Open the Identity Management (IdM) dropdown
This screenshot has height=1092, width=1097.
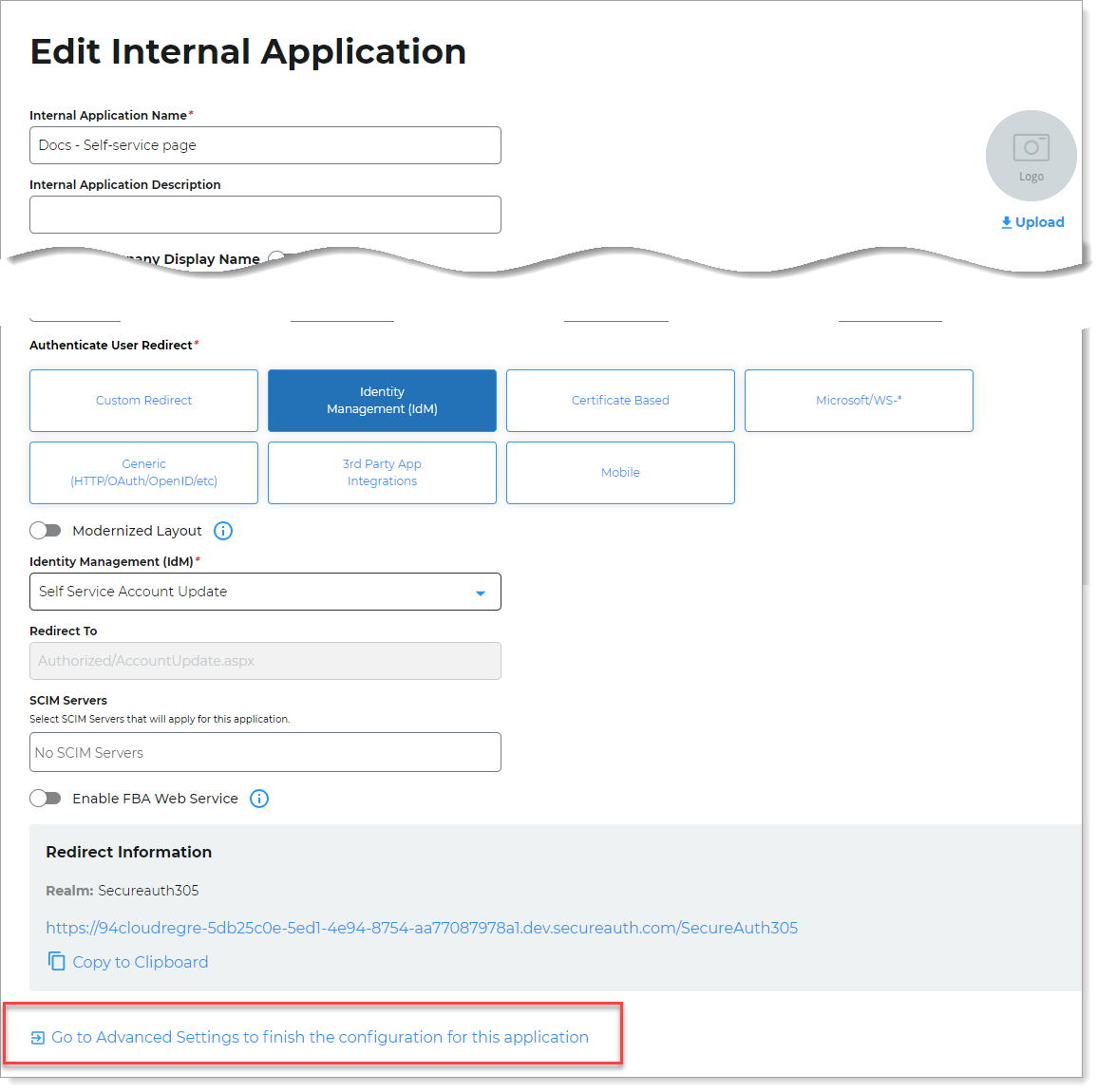click(265, 592)
